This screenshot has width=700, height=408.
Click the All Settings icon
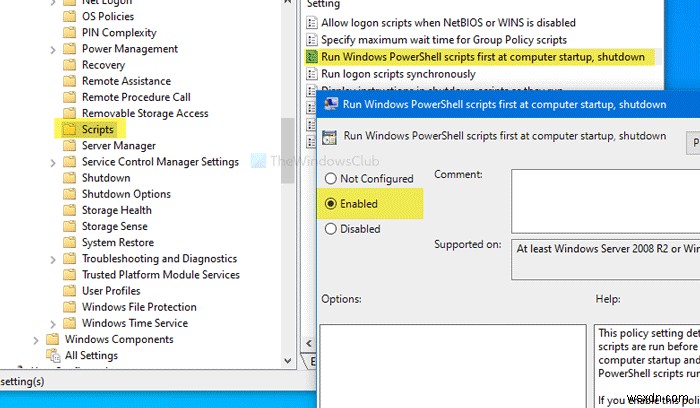tap(53, 355)
